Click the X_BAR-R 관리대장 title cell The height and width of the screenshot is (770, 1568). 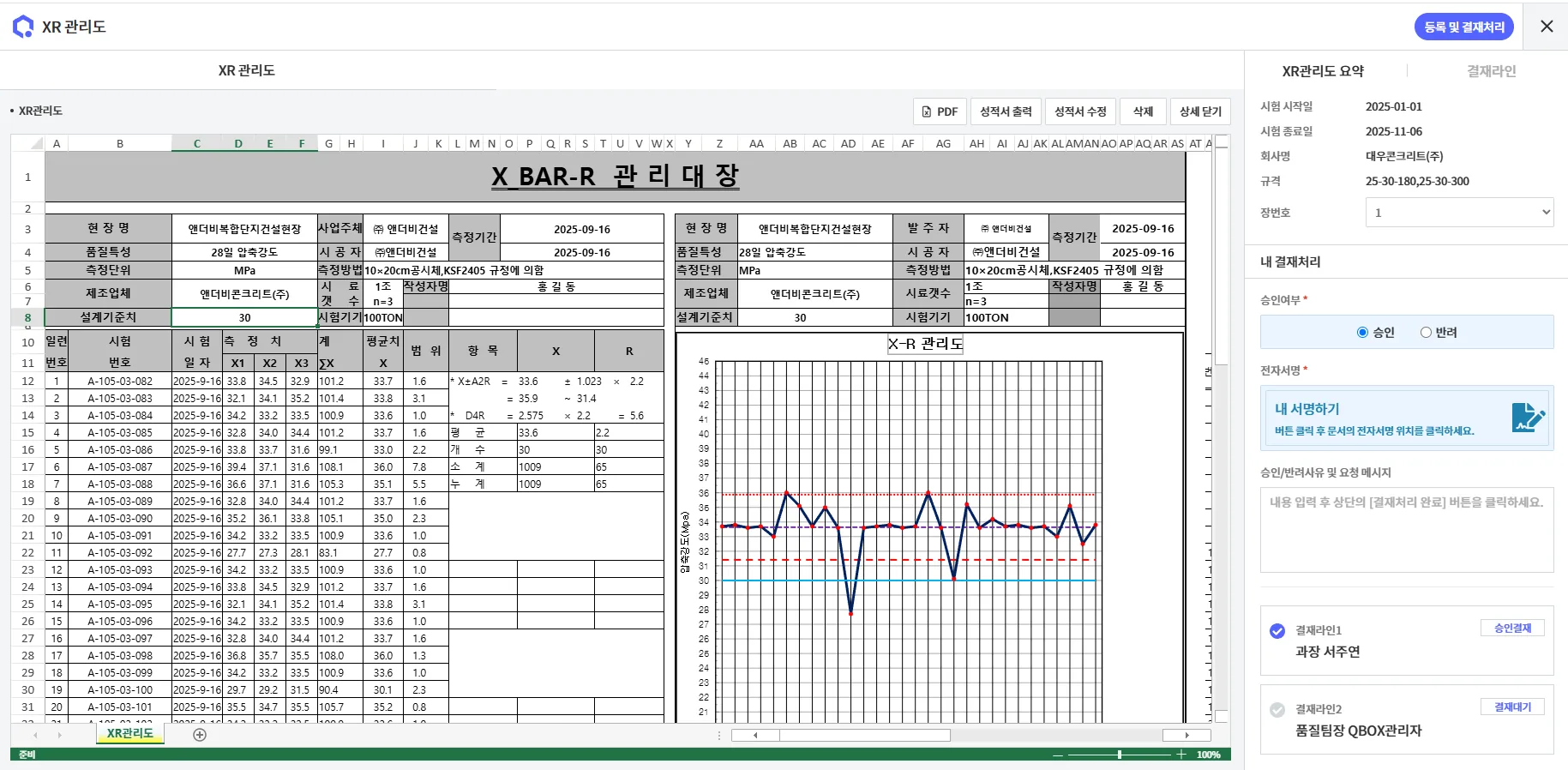(615, 177)
